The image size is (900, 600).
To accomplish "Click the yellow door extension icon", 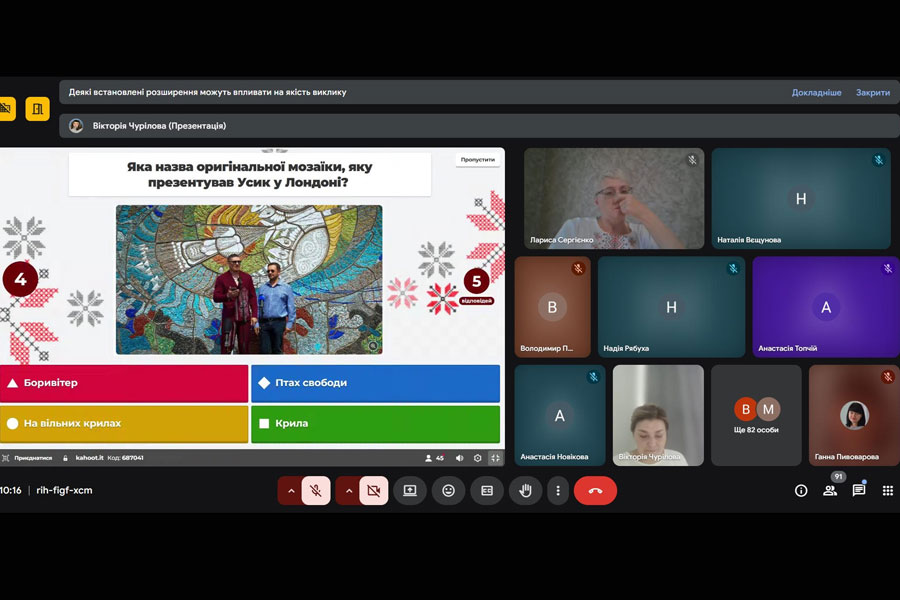I will [x=37, y=109].
